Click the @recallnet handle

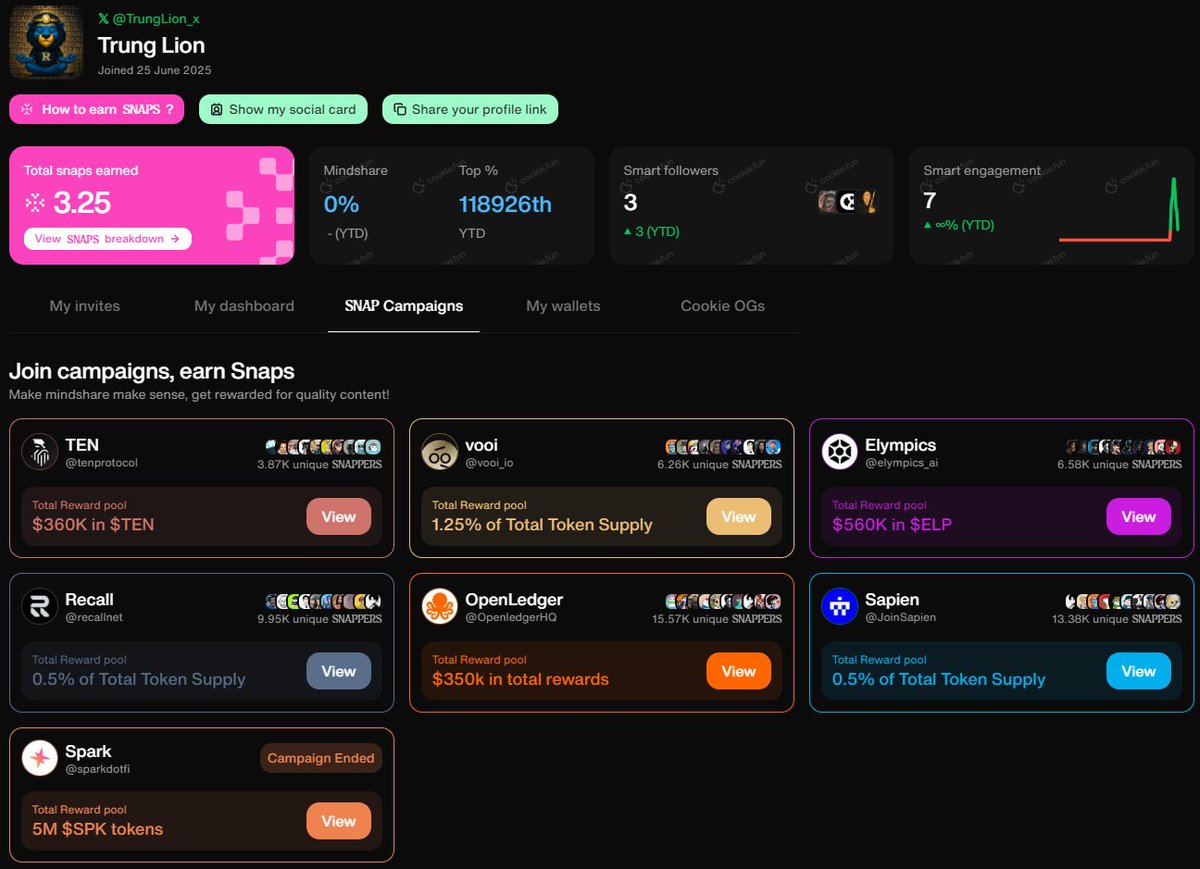96,617
